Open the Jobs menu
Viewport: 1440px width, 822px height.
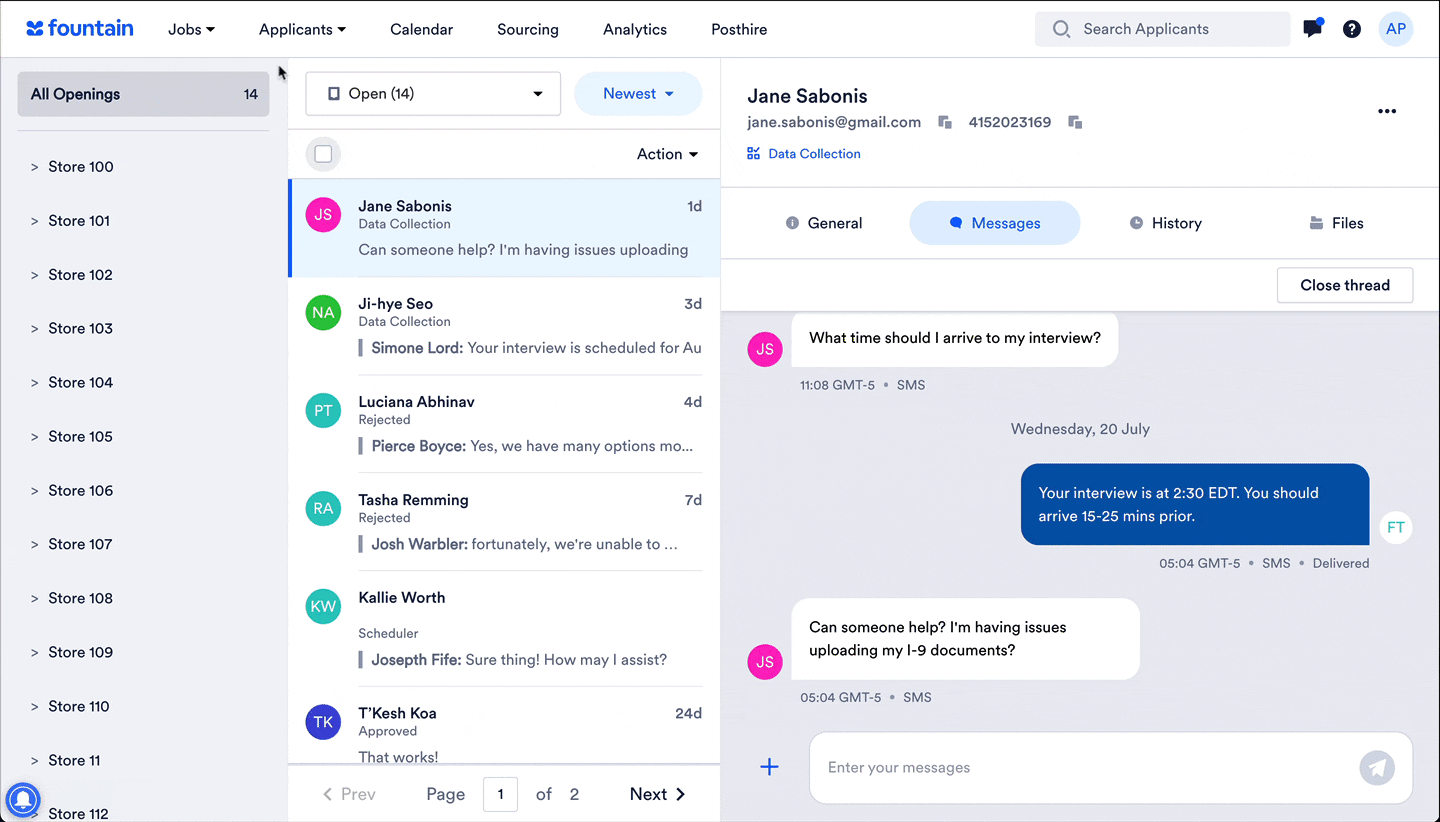click(190, 29)
